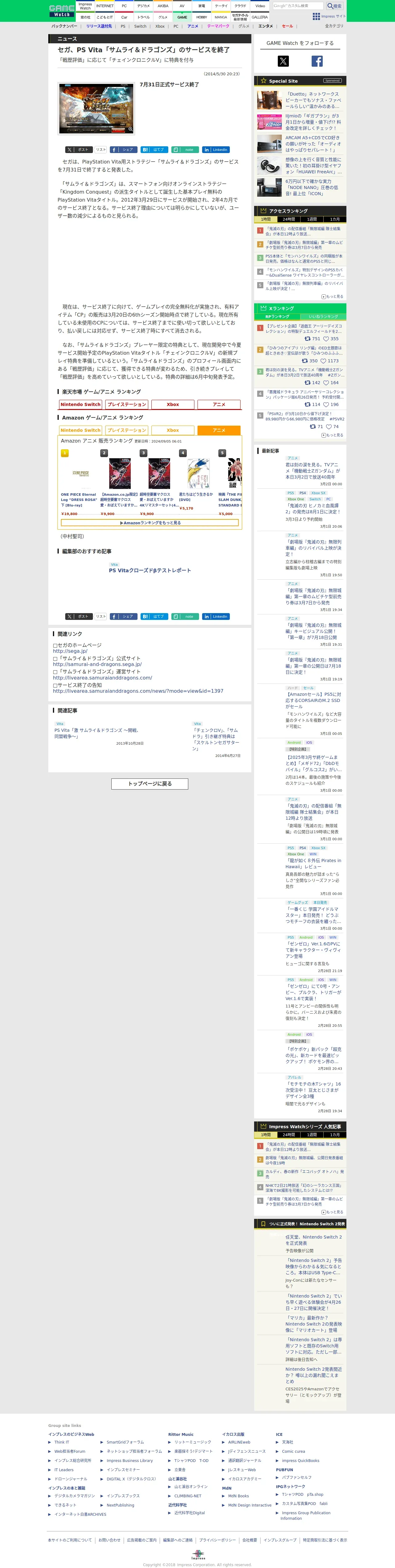Open the Impress site grid icon
Image resolution: width=395 pixels, height=1568 pixels.
coord(316,16)
